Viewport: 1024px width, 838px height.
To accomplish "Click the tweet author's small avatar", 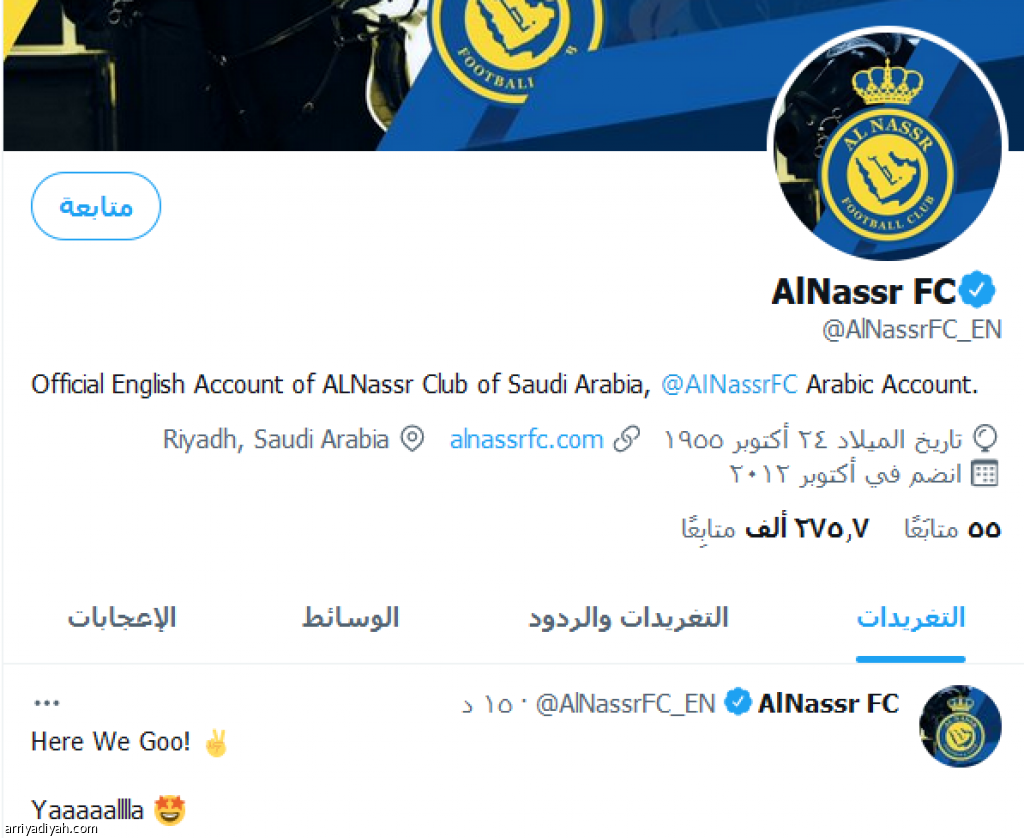I will coord(959,726).
